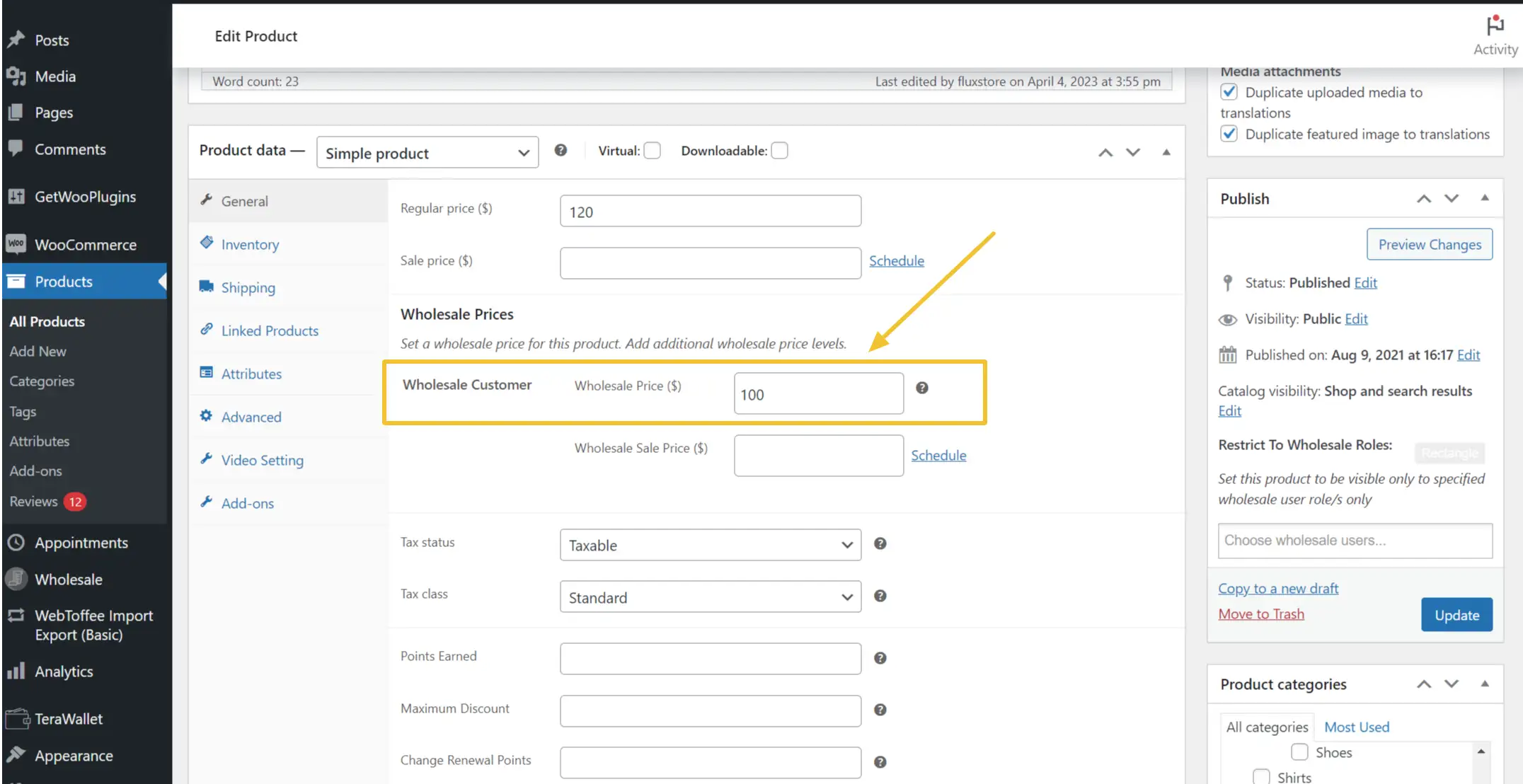The height and width of the screenshot is (784, 1523).
Task: Click Schedule link next to Sale price
Action: [x=896, y=260]
